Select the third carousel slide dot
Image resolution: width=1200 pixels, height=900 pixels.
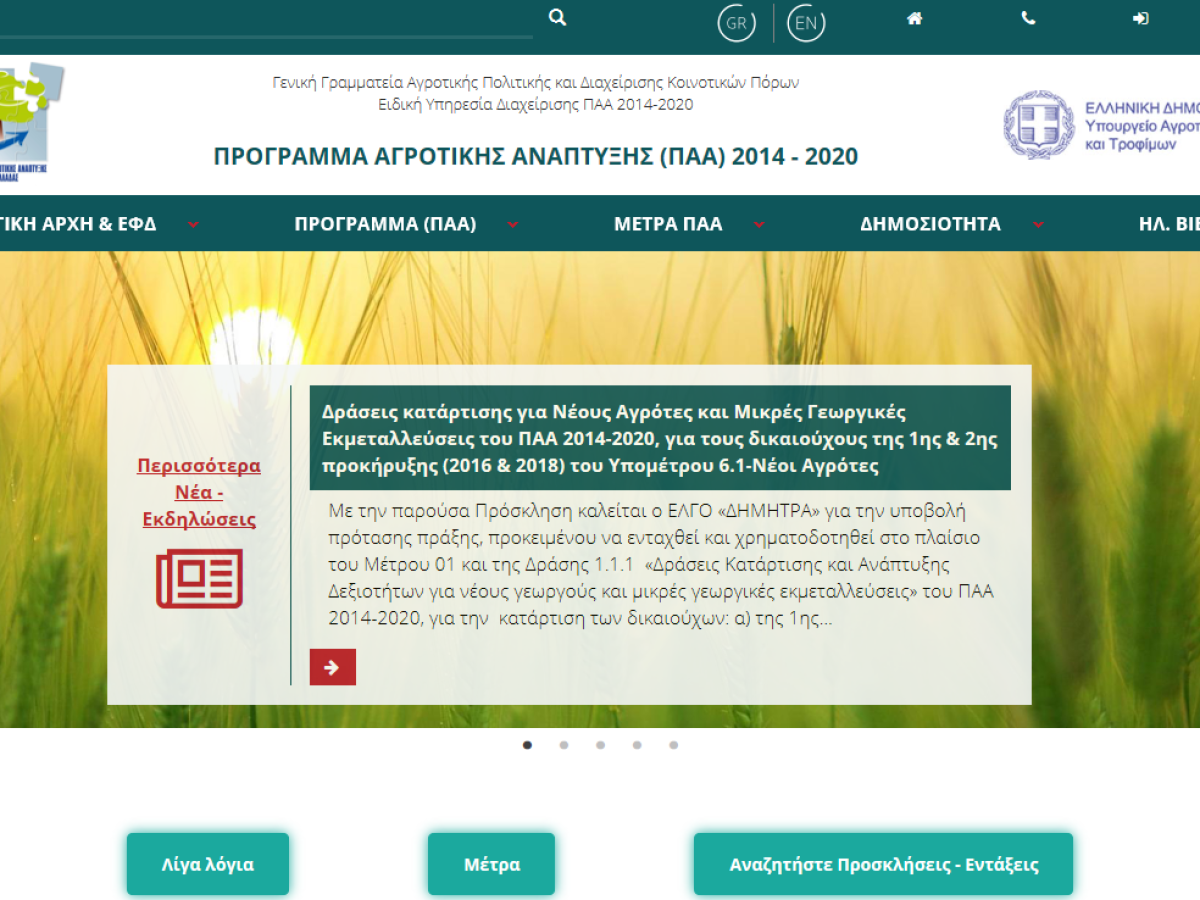600,745
